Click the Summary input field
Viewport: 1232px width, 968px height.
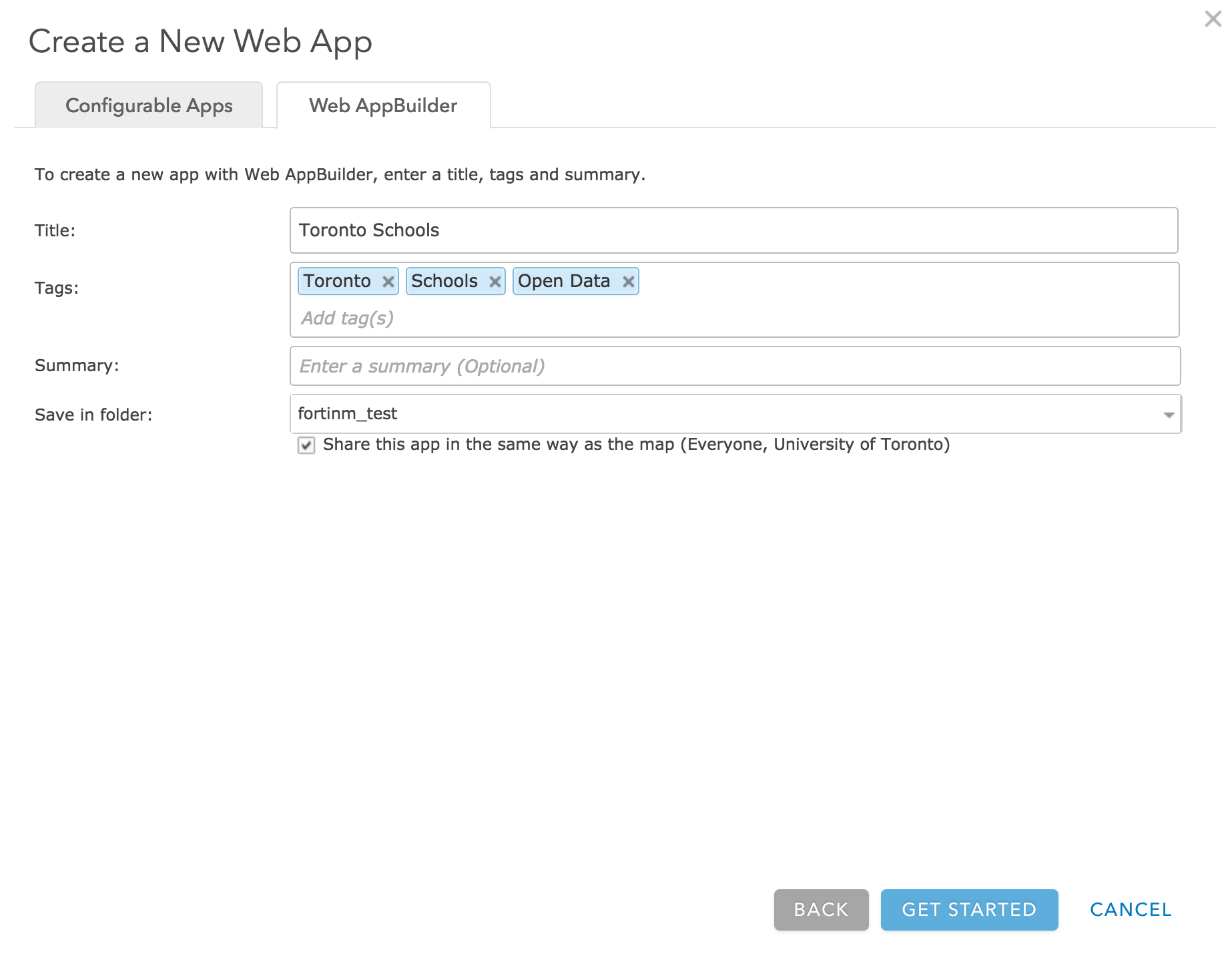point(735,366)
